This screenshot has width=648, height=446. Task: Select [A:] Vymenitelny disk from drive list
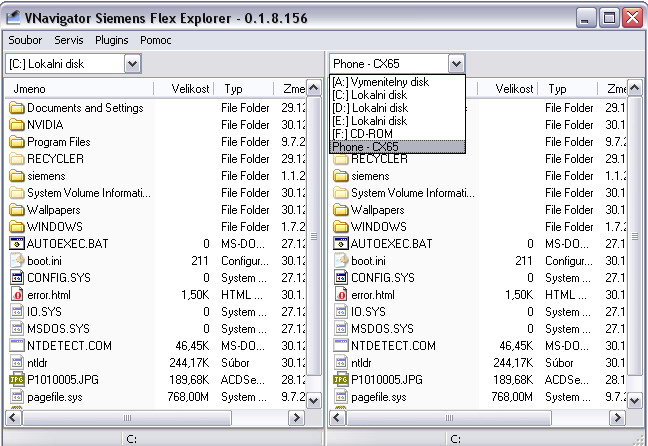coord(398,82)
